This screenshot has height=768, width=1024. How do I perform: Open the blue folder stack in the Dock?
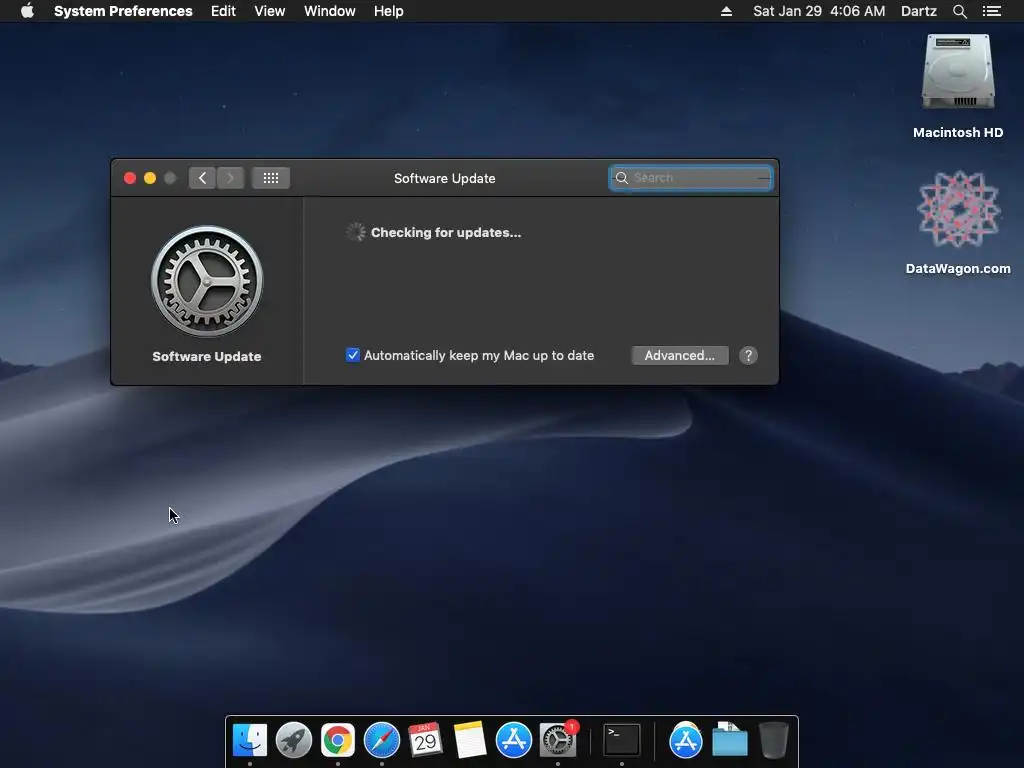729,741
